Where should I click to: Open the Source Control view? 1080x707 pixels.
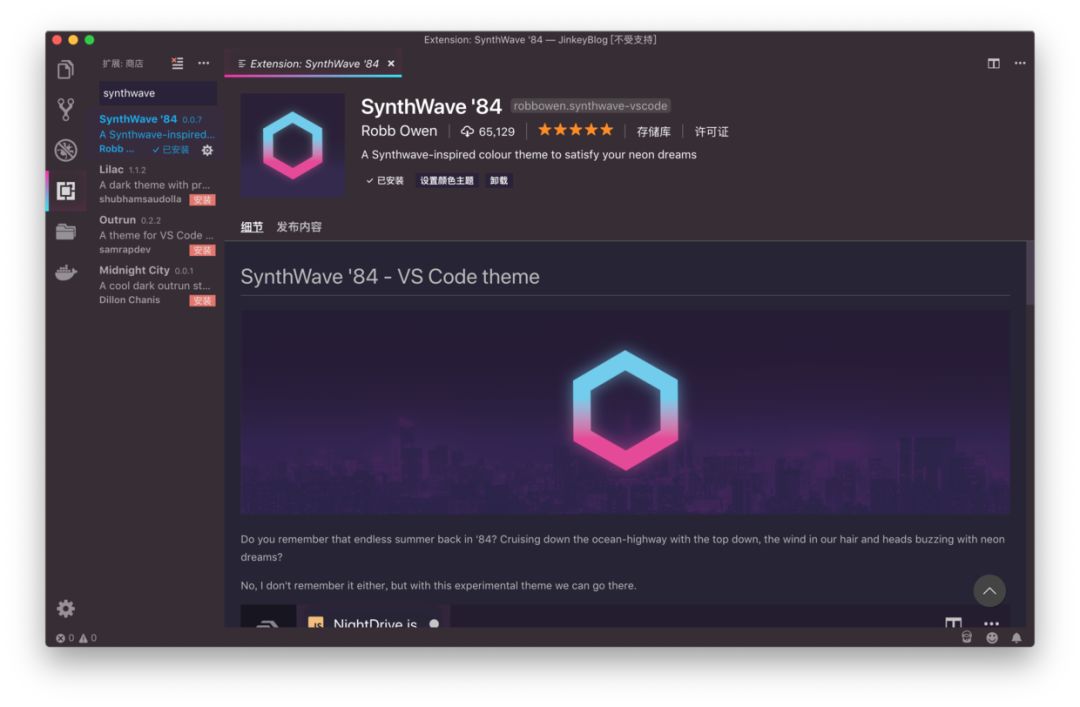pos(65,109)
